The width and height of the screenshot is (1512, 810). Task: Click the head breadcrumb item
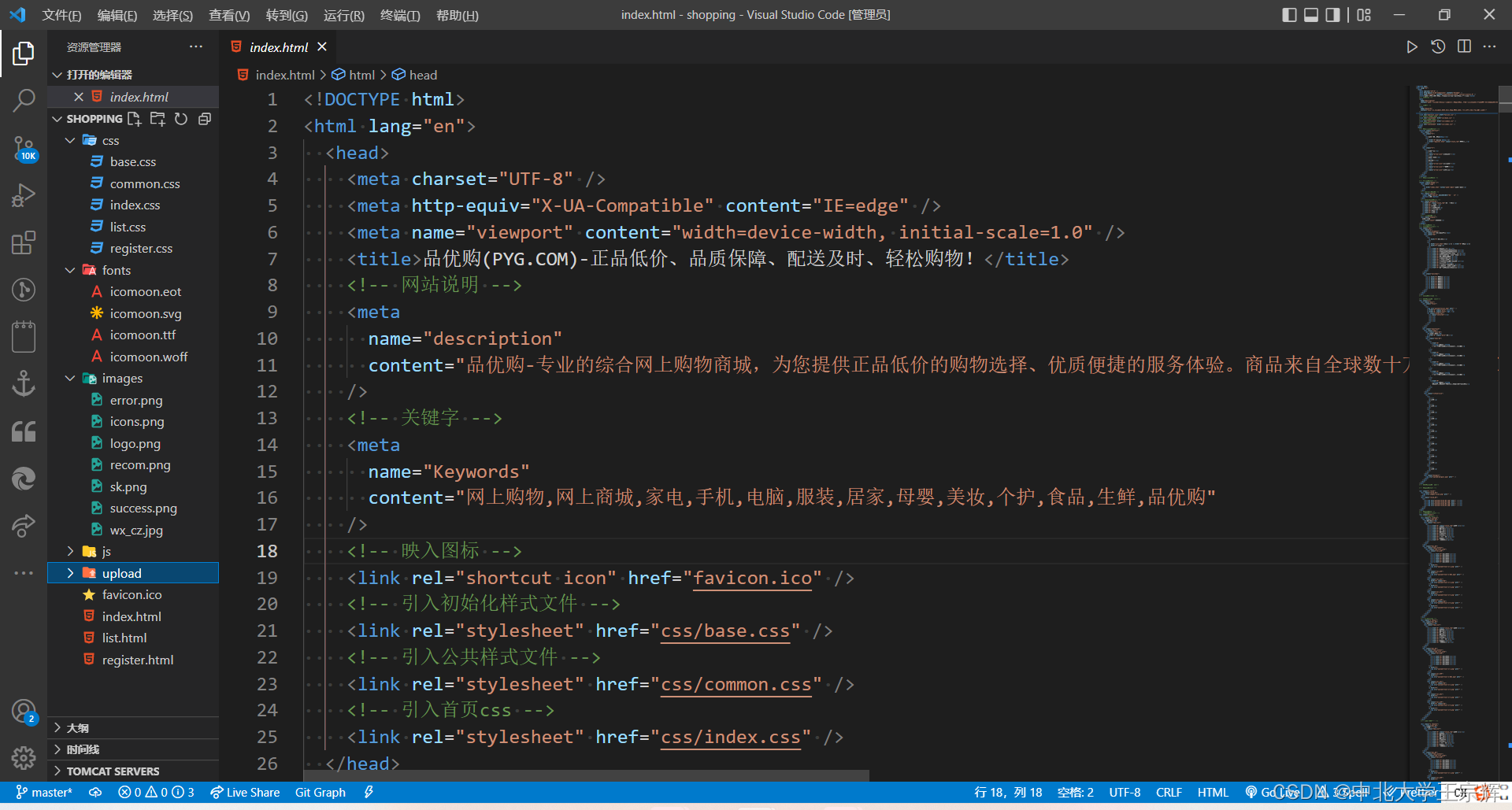(415, 75)
